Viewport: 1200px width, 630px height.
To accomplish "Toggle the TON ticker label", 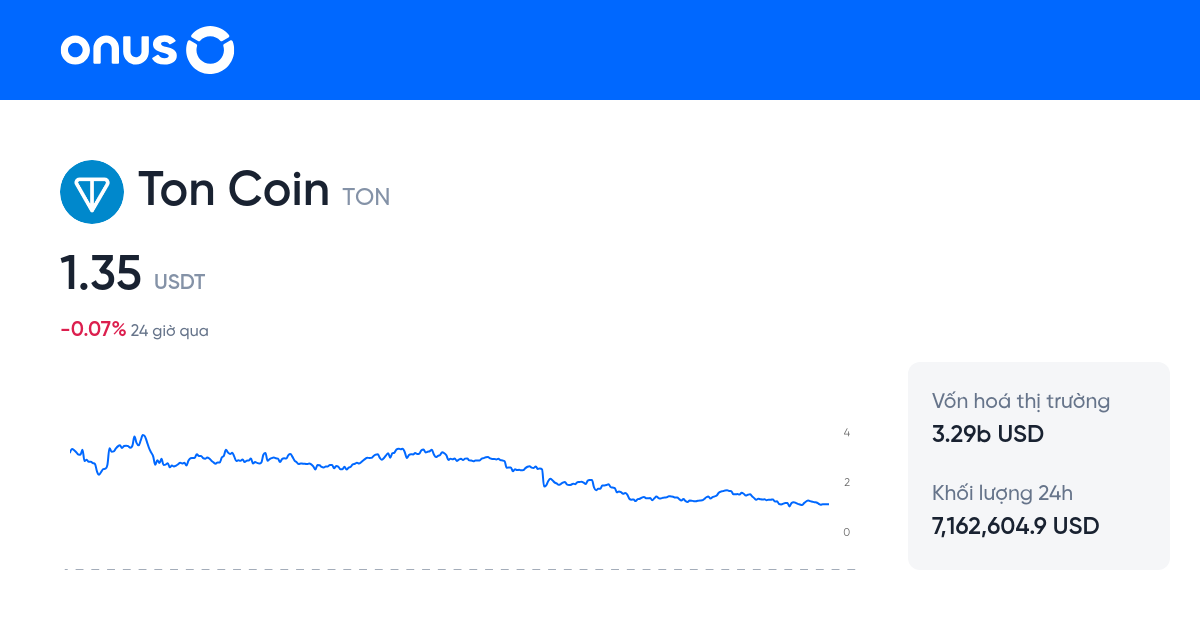I will pyautogui.click(x=366, y=196).
